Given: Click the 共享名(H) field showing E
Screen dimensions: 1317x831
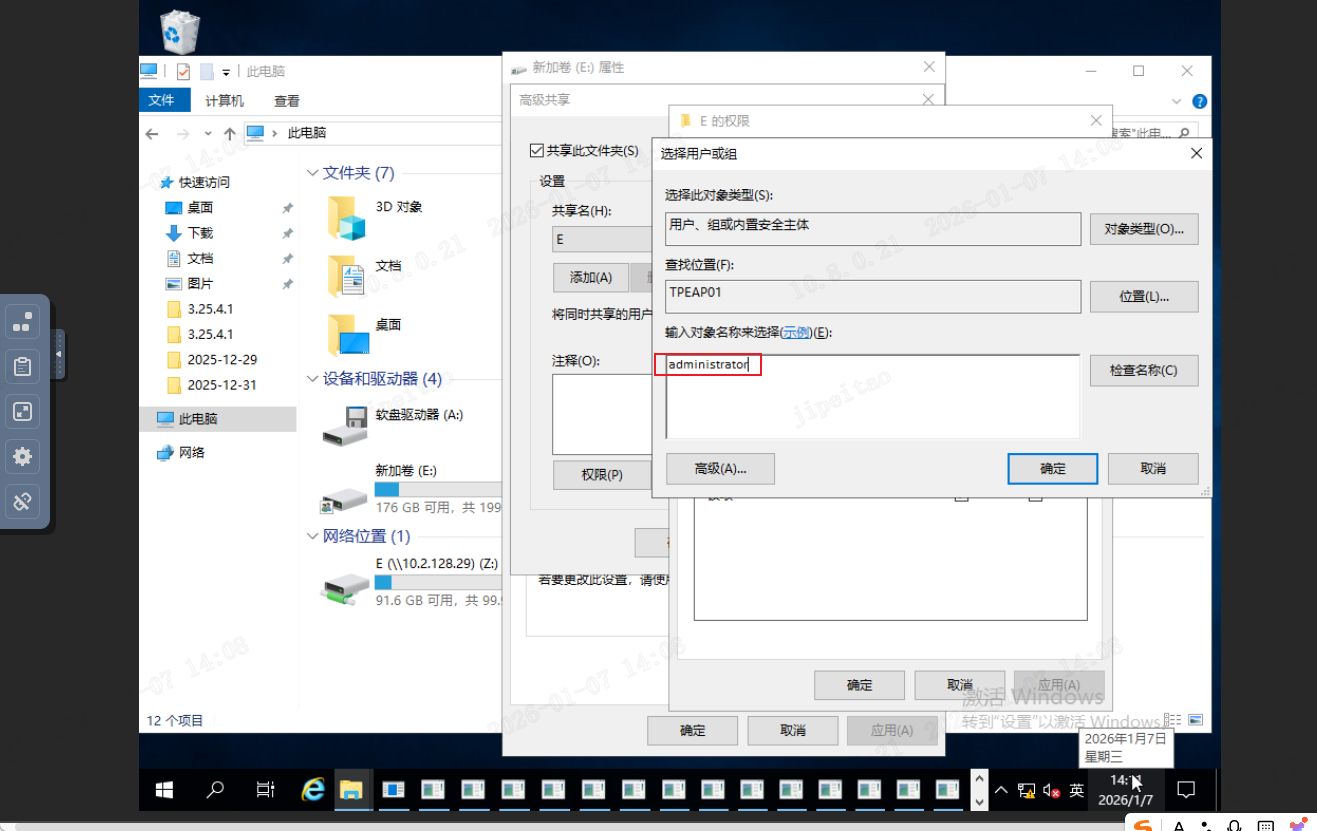Looking at the screenshot, I should pyautogui.click(x=603, y=240).
